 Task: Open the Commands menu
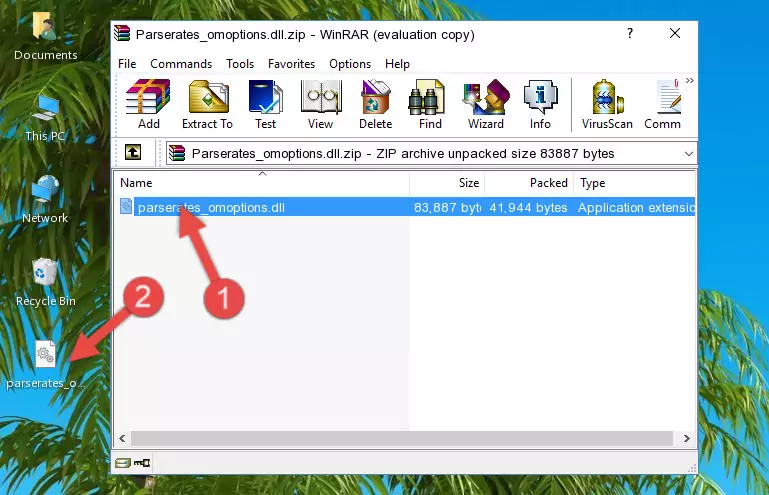(x=181, y=64)
